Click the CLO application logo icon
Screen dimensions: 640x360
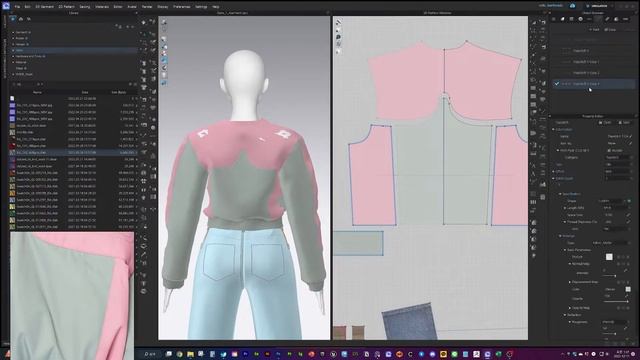coord(6,6)
